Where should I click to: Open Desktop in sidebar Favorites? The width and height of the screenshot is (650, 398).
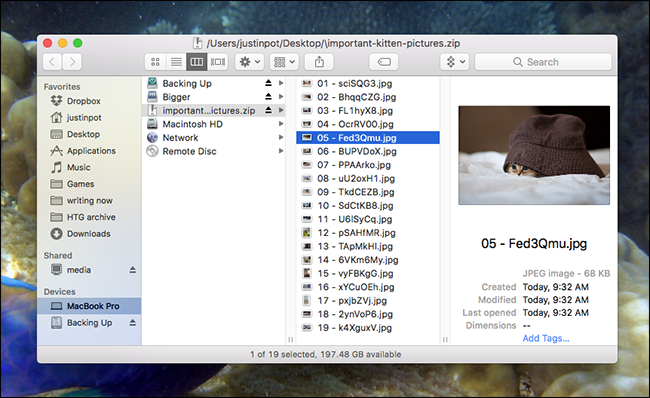pyautogui.click(x=89, y=134)
